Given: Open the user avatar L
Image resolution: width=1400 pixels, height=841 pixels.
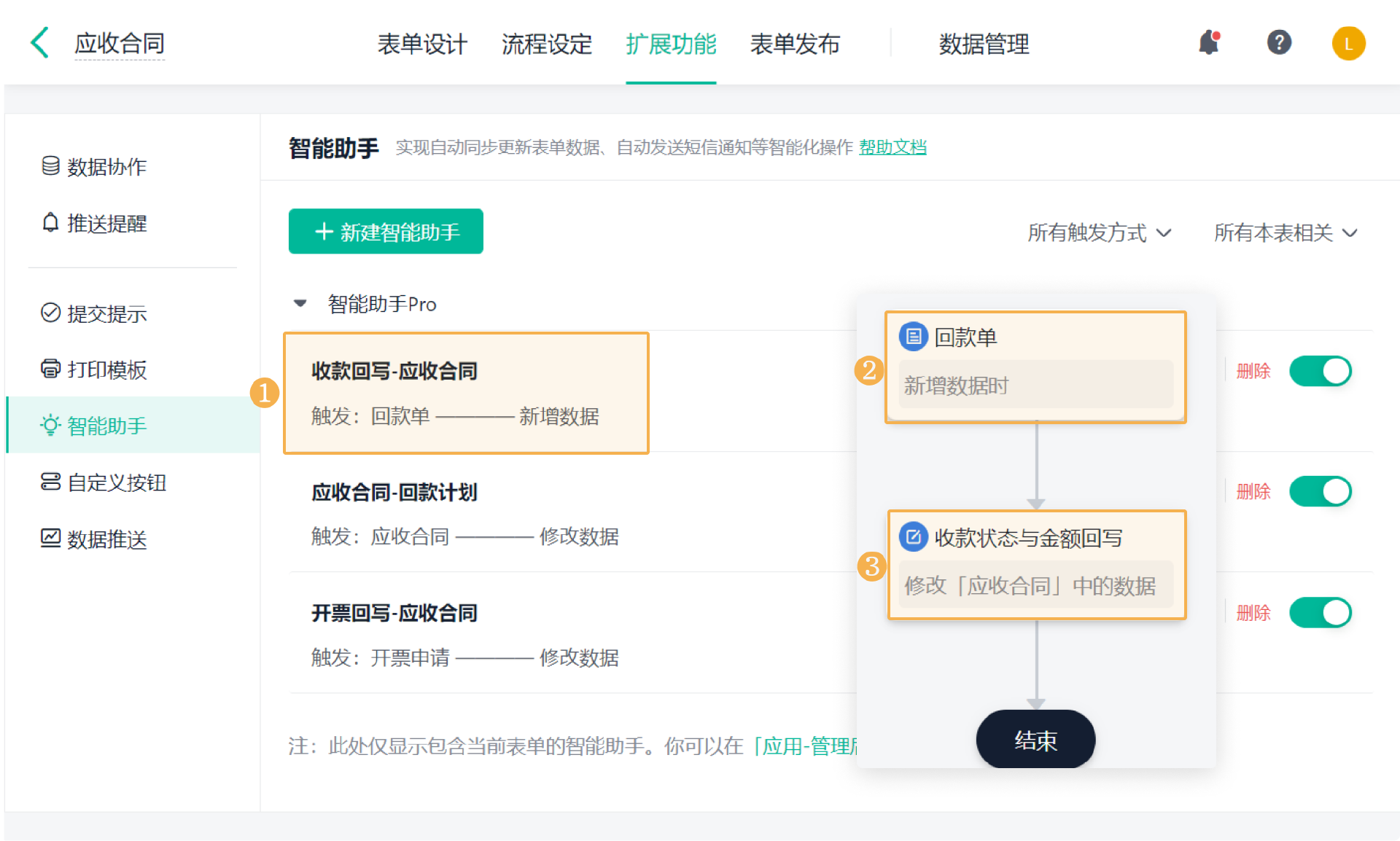Looking at the screenshot, I should 1348,44.
